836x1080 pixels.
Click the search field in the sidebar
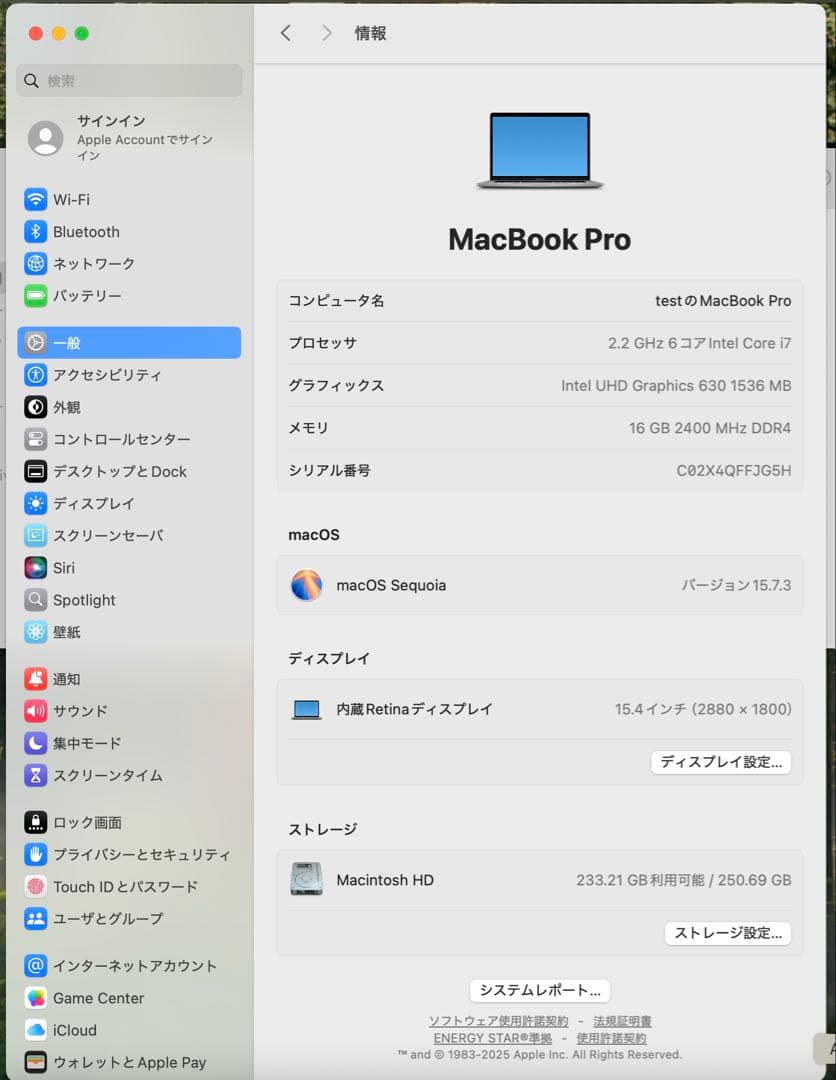pyautogui.click(x=128, y=81)
